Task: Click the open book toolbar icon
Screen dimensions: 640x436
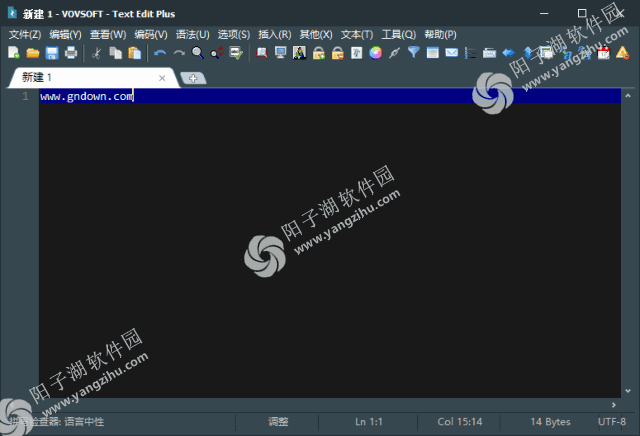Action: 262,53
